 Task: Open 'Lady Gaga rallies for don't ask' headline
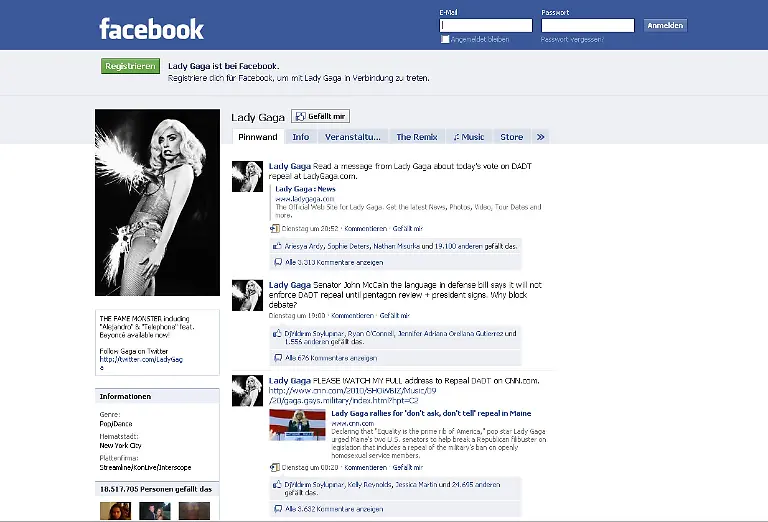(431, 413)
